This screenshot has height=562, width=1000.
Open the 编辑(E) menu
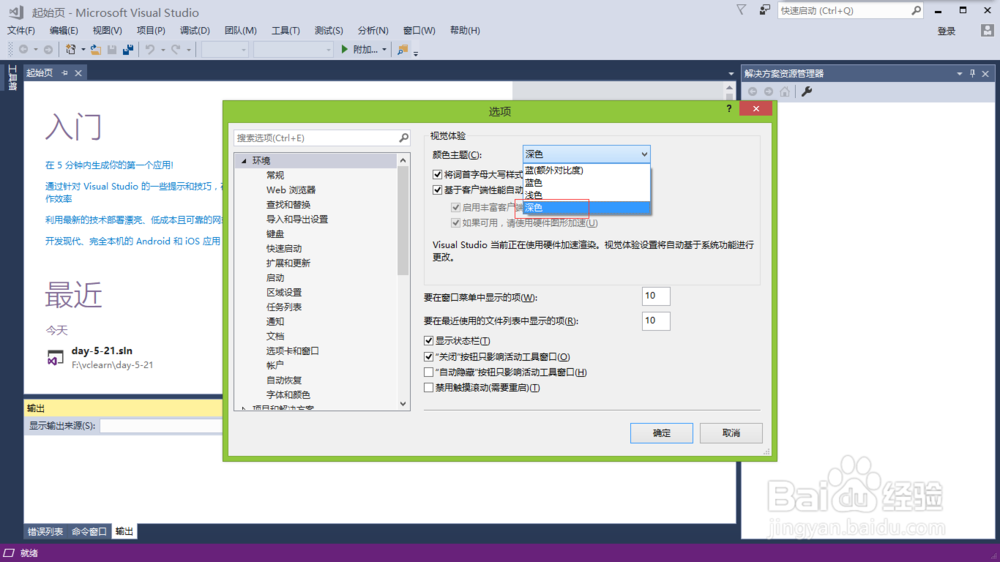pos(64,30)
